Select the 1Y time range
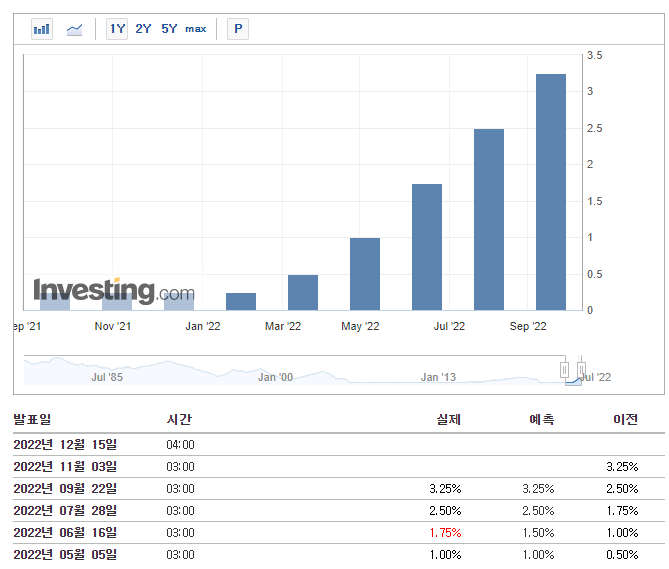 (117, 29)
